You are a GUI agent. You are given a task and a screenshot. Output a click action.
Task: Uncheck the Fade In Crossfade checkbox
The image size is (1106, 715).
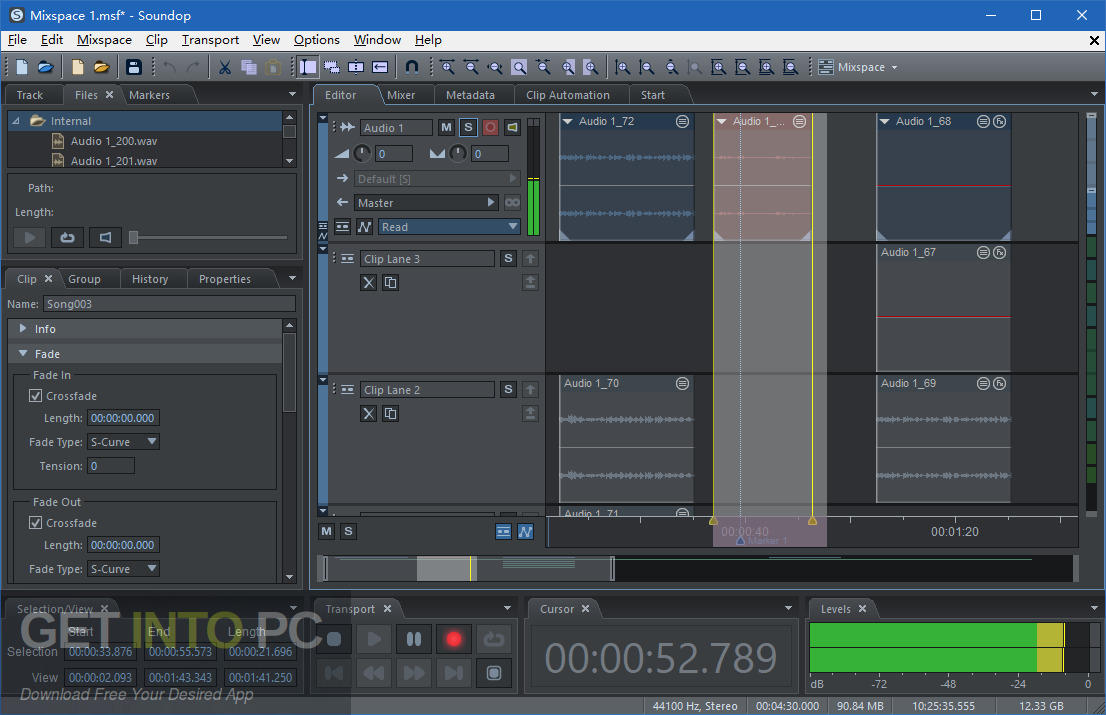pyautogui.click(x=35, y=396)
